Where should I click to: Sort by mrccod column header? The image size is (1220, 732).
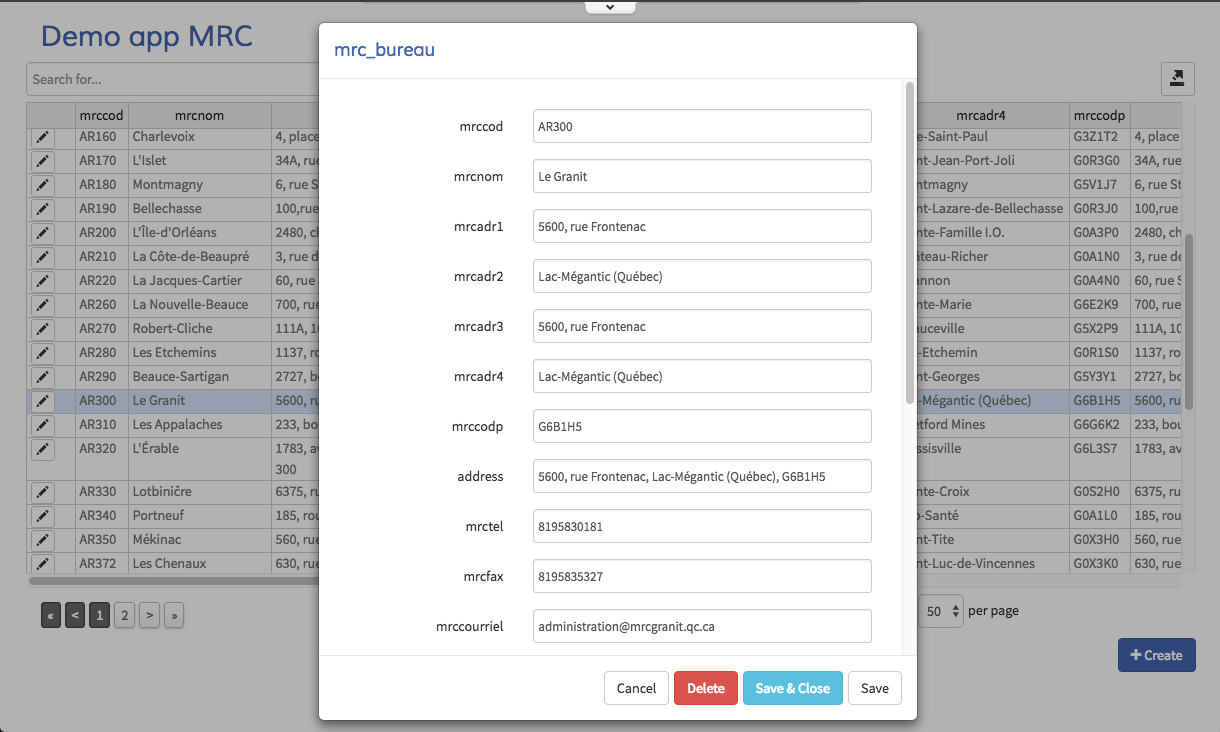coord(101,115)
